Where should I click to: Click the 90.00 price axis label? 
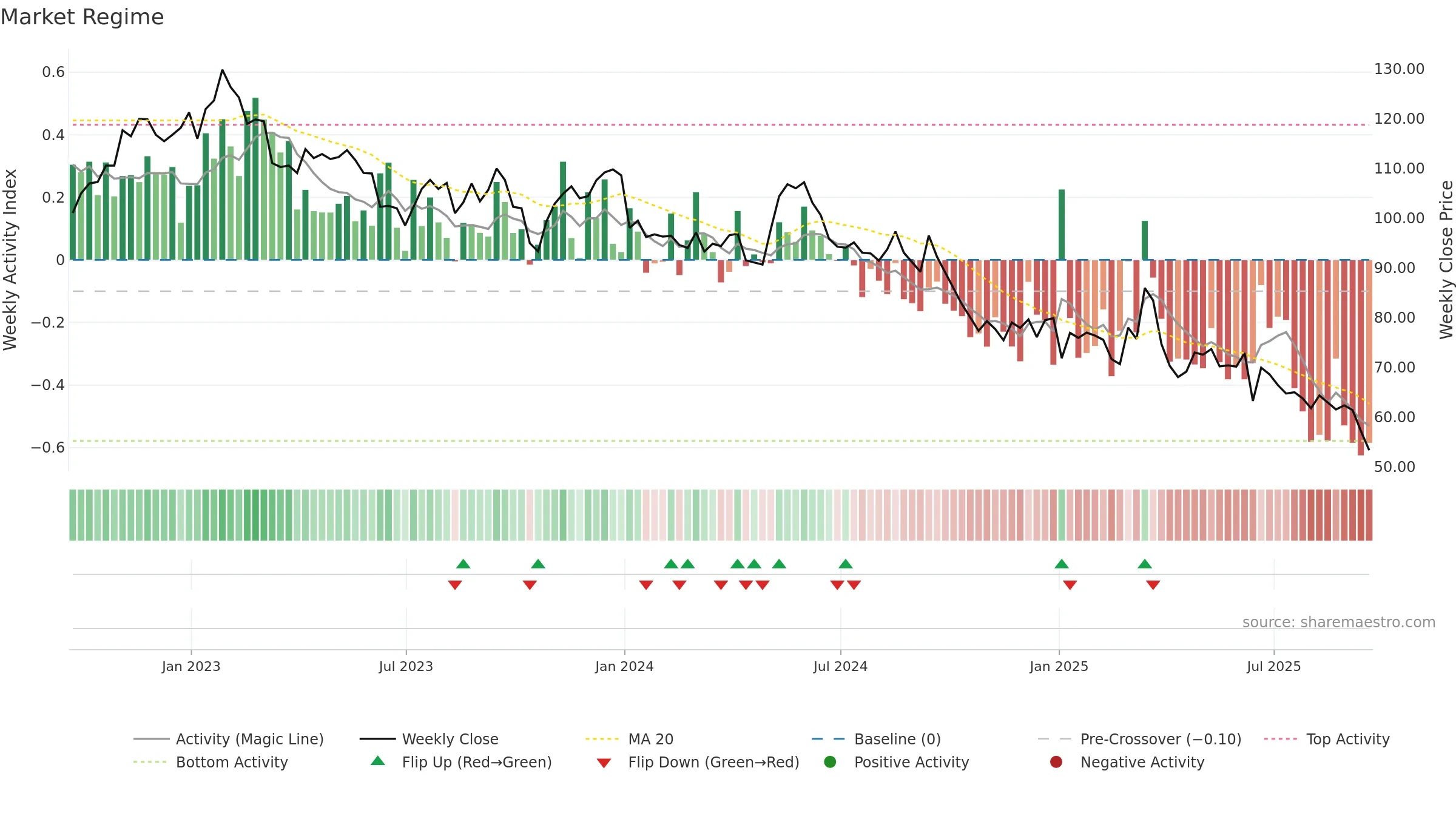1395,268
